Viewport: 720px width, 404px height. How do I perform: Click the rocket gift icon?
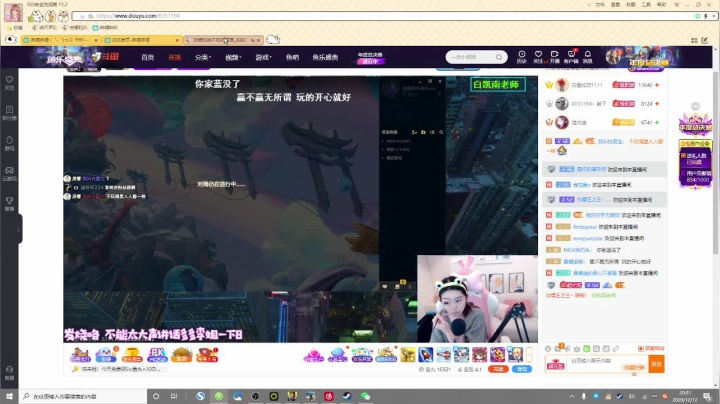pyautogui.click(x=425, y=354)
